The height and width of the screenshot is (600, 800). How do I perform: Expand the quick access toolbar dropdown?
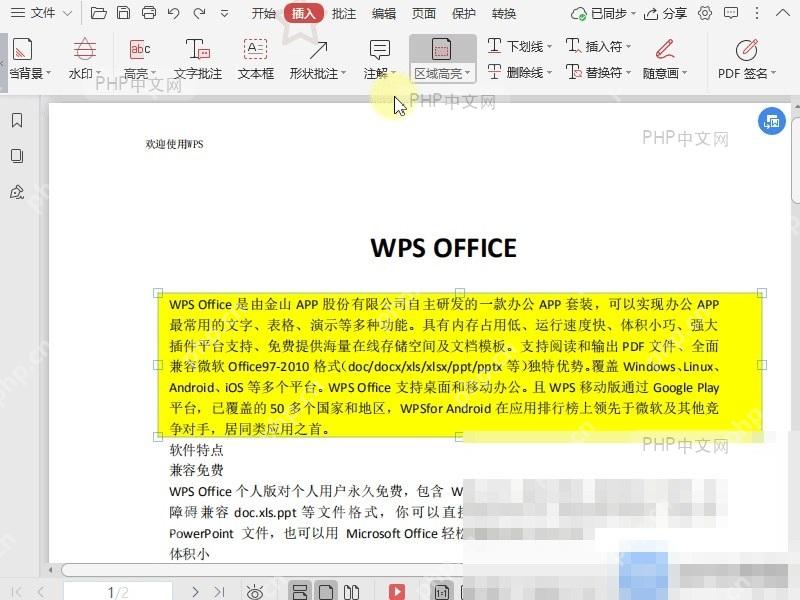[224, 14]
